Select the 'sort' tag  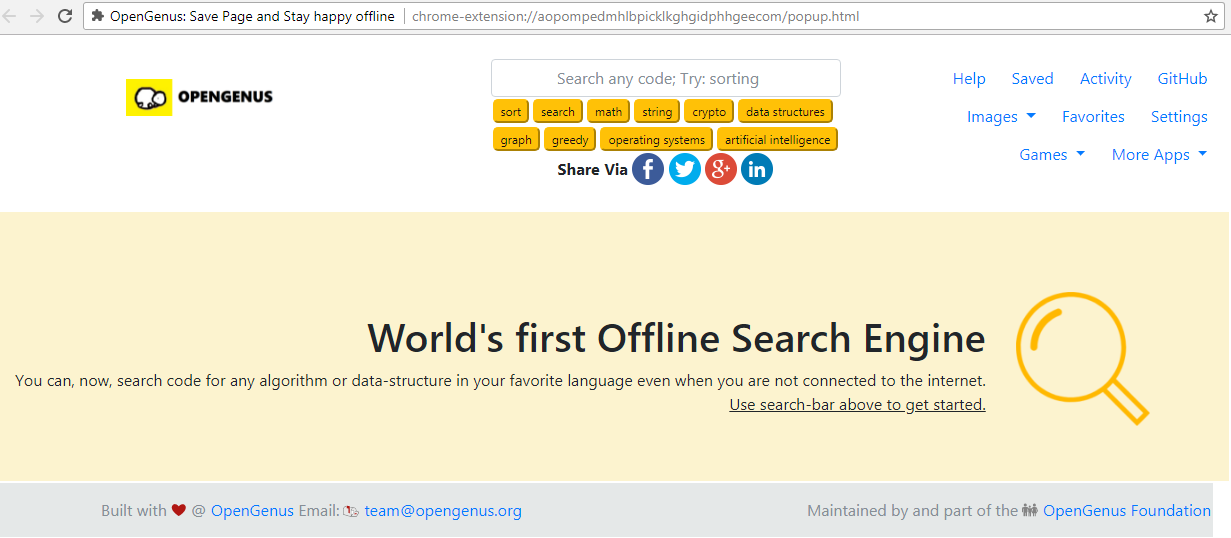pyautogui.click(x=511, y=112)
